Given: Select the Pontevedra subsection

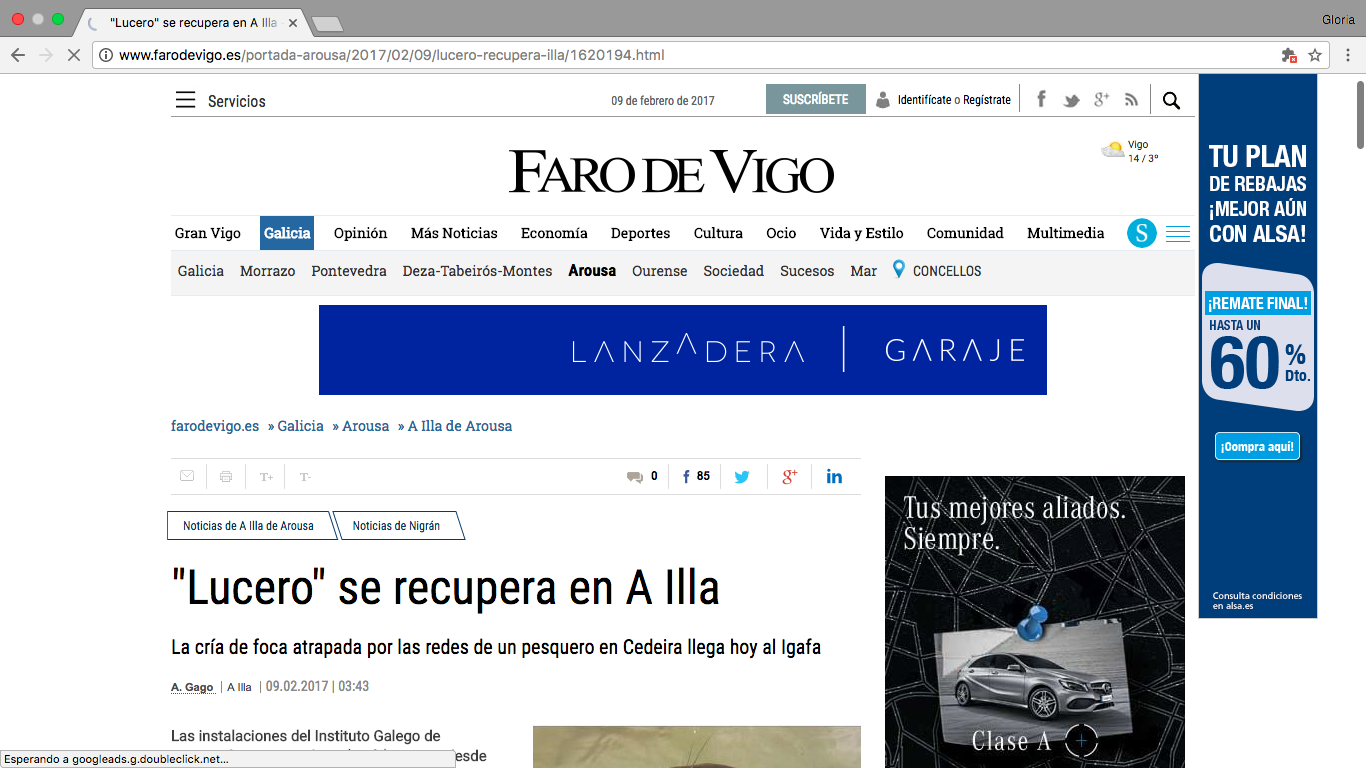Looking at the screenshot, I should click(x=349, y=271).
